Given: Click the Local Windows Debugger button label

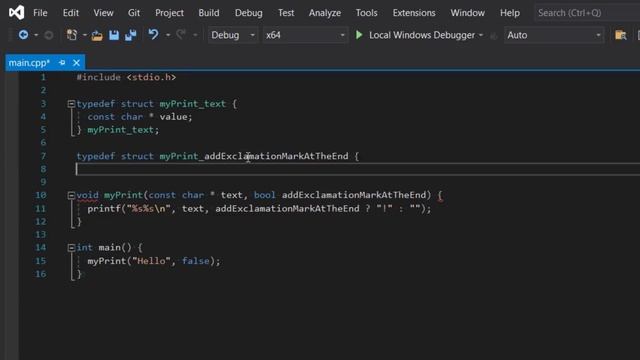Looking at the screenshot, I should (422, 35).
